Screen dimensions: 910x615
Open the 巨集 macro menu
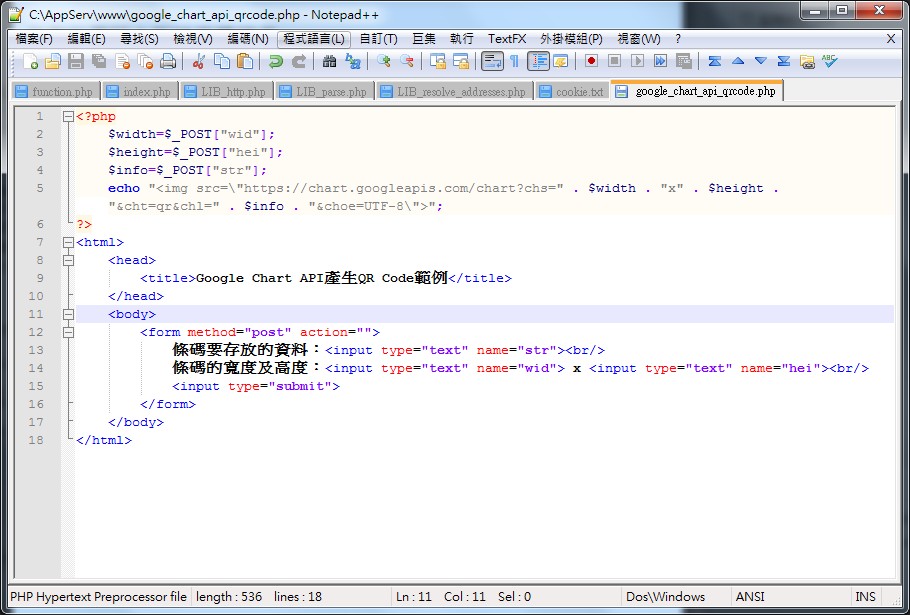(x=424, y=39)
